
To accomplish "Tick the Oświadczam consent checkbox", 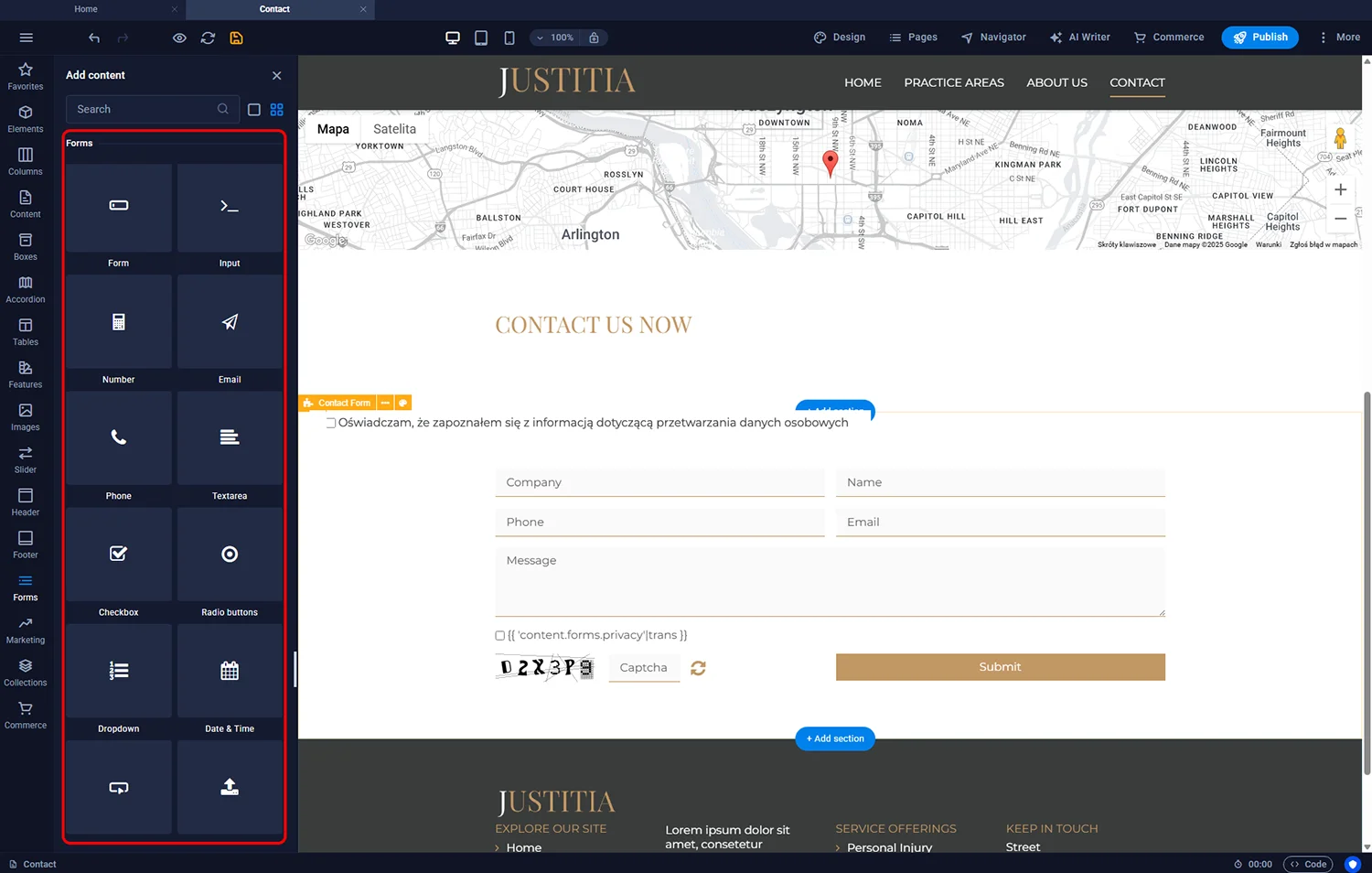I will [x=331, y=423].
